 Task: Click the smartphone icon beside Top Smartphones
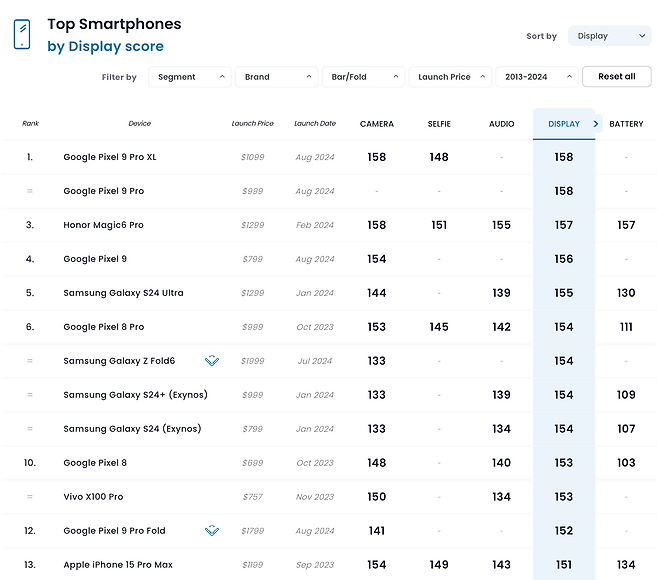(22, 34)
